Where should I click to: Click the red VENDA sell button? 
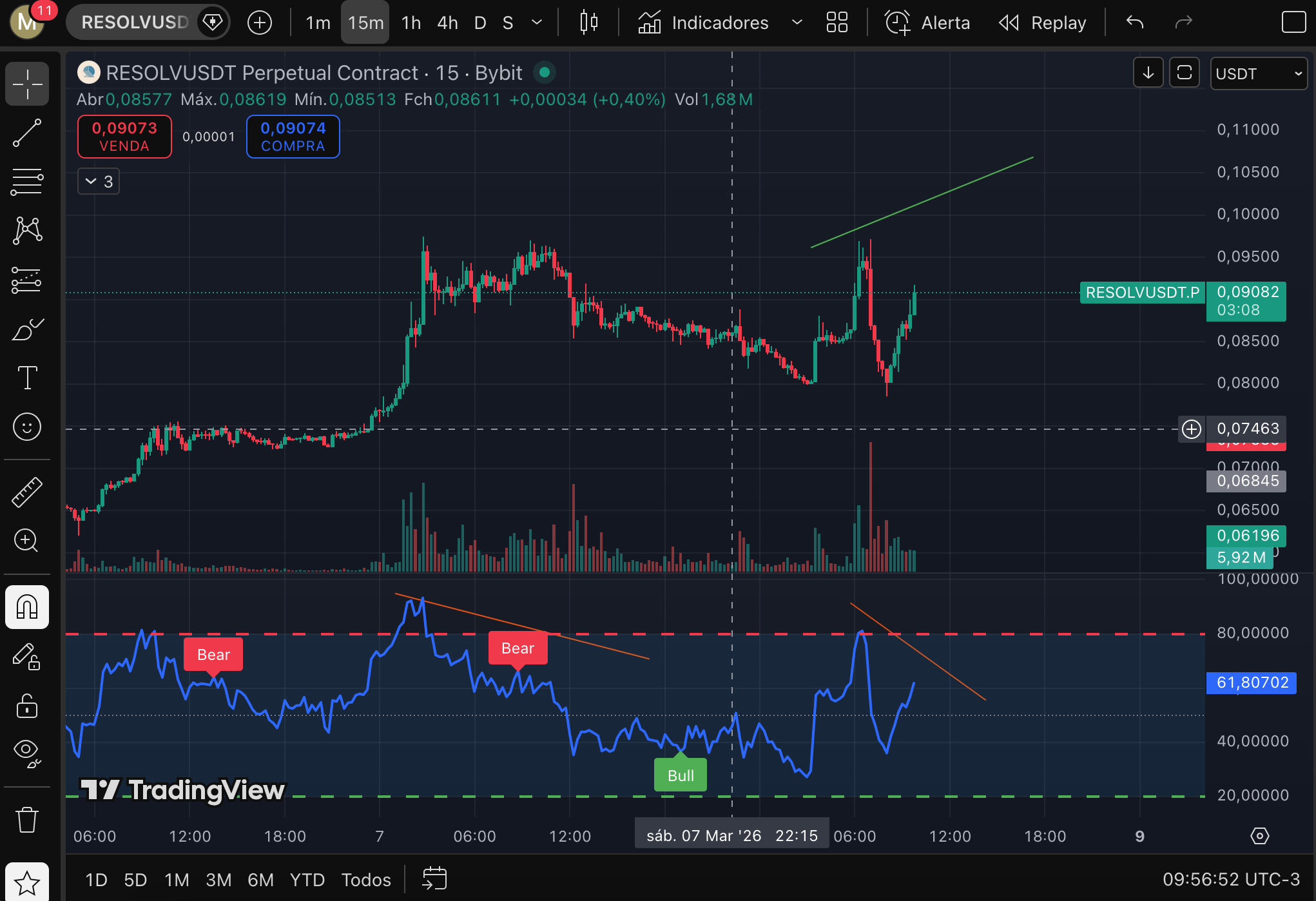coord(124,137)
